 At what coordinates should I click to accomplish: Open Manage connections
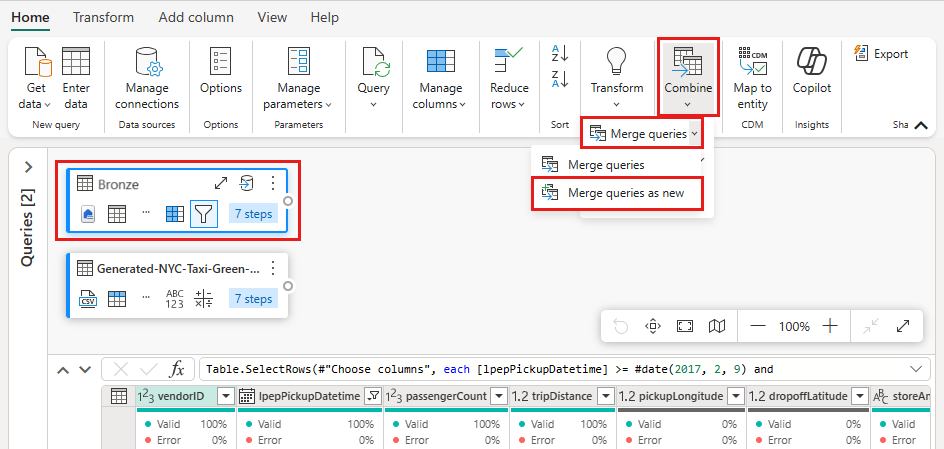147,78
